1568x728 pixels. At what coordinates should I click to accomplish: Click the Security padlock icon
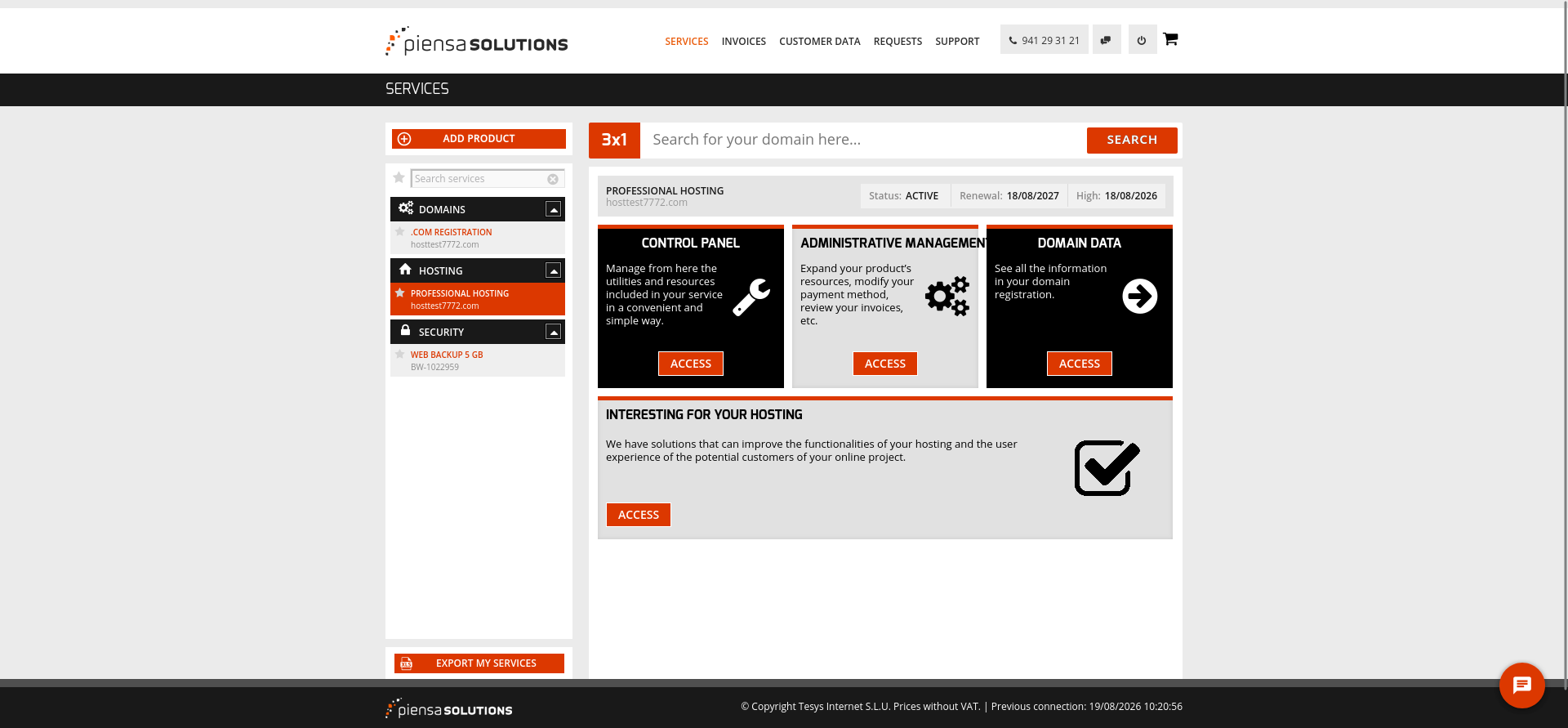tap(405, 330)
